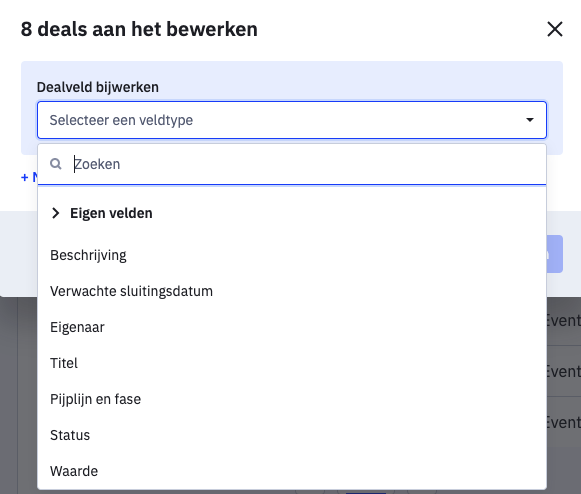This screenshot has width=581, height=494.
Task: Click the partially hidden blue plus link
Action: click(29, 177)
